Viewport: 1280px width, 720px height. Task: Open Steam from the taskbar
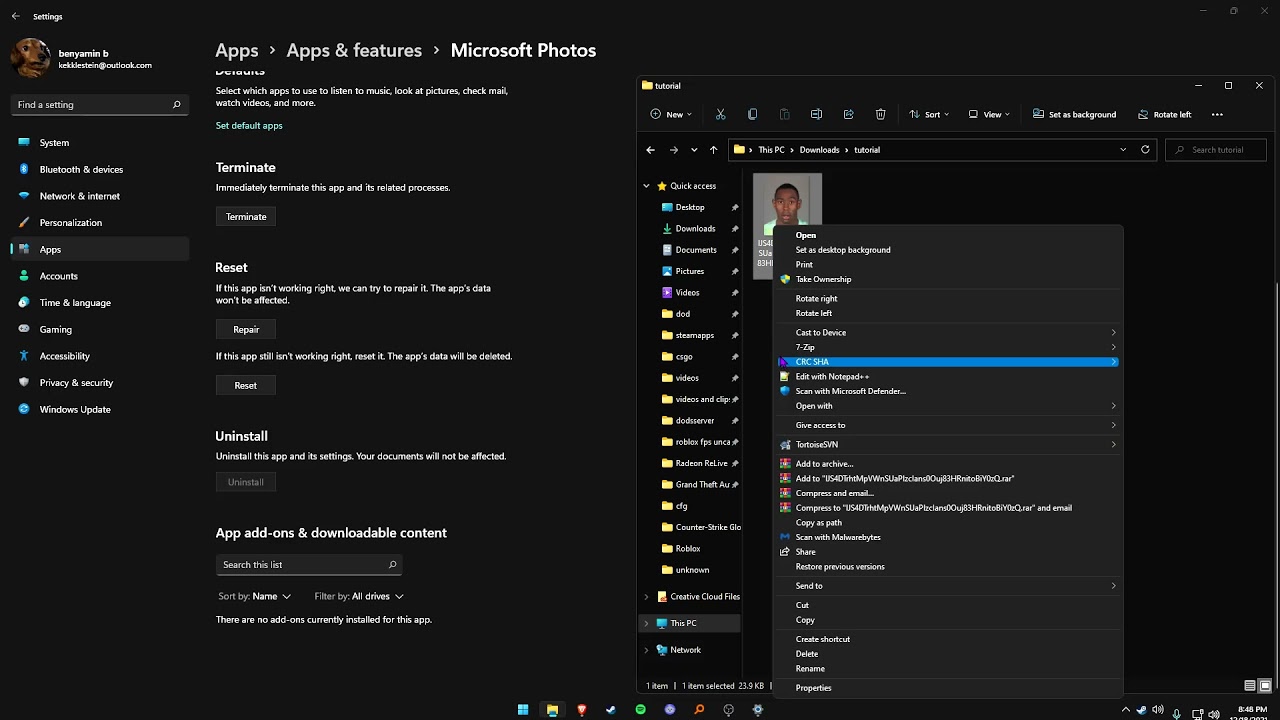coord(611,710)
